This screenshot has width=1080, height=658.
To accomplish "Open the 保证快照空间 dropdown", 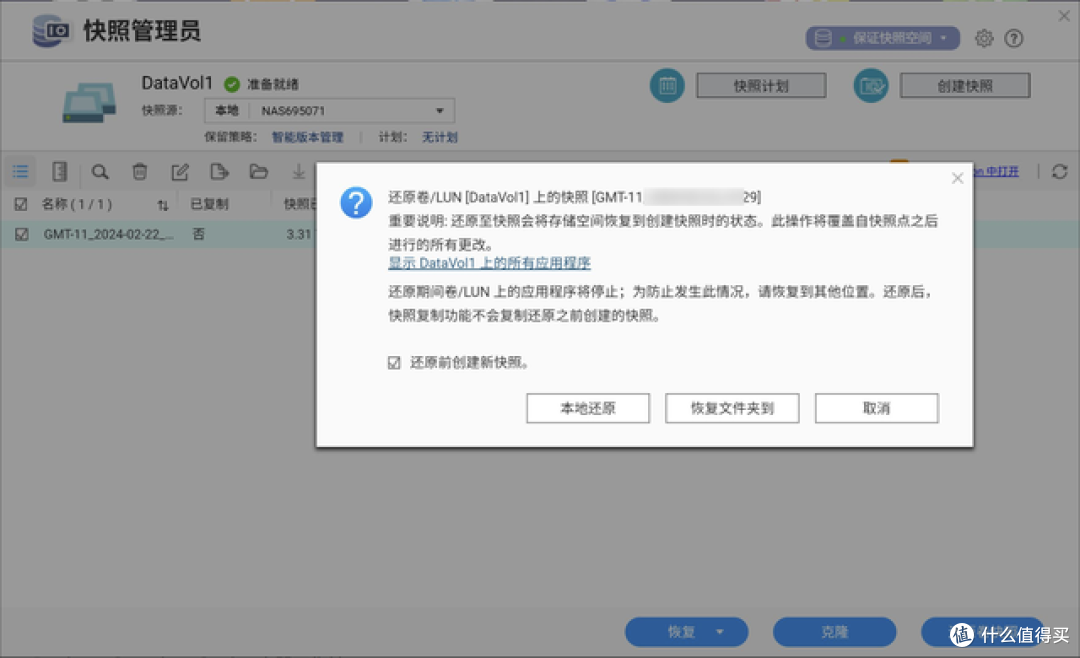I will [883, 38].
